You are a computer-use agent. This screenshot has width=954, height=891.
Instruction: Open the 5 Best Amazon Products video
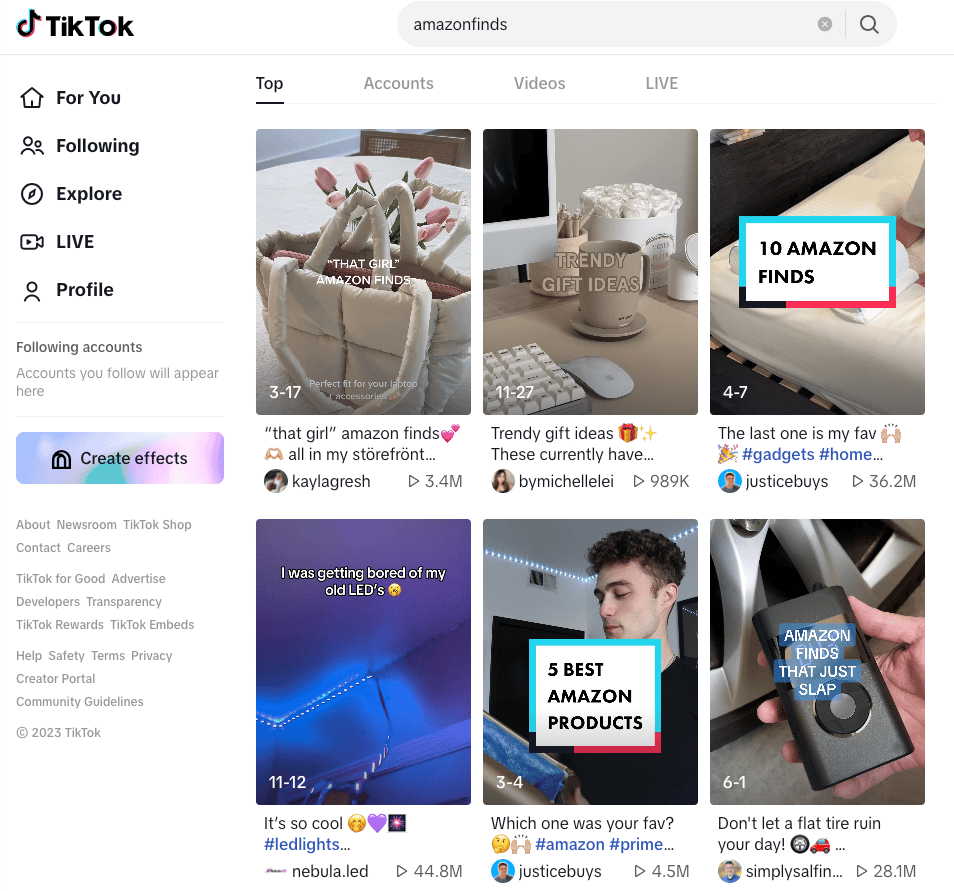click(590, 662)
